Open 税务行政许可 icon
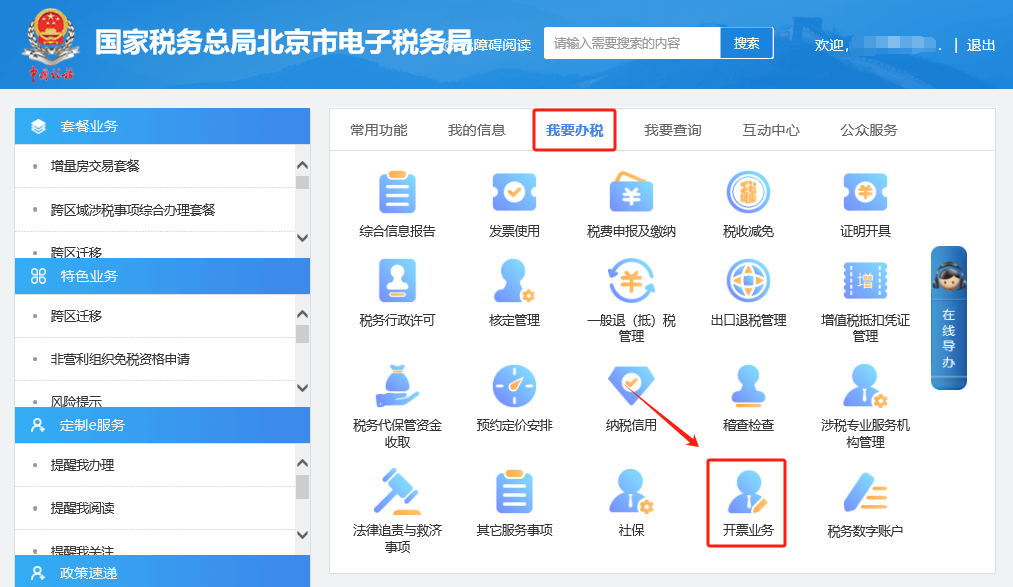This screenshot has height=587, width=1013. coord(397,281)
